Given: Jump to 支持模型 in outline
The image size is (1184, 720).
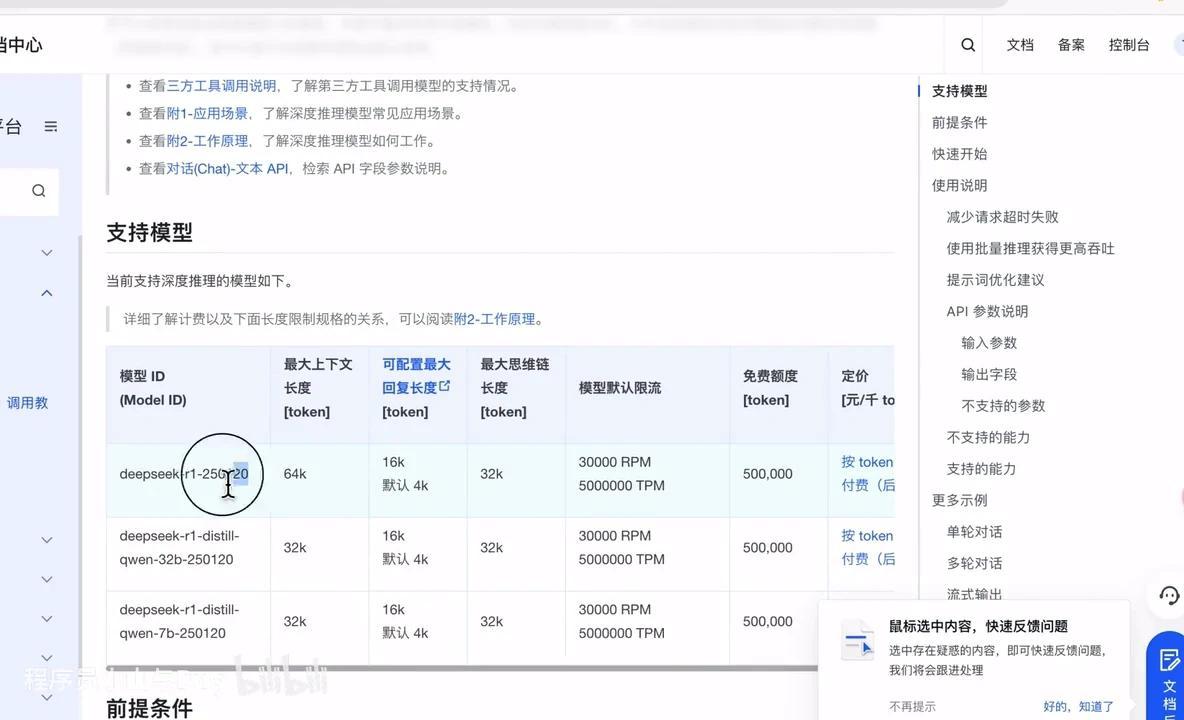Looking at the screenshot, I should [x=959, y=91].
